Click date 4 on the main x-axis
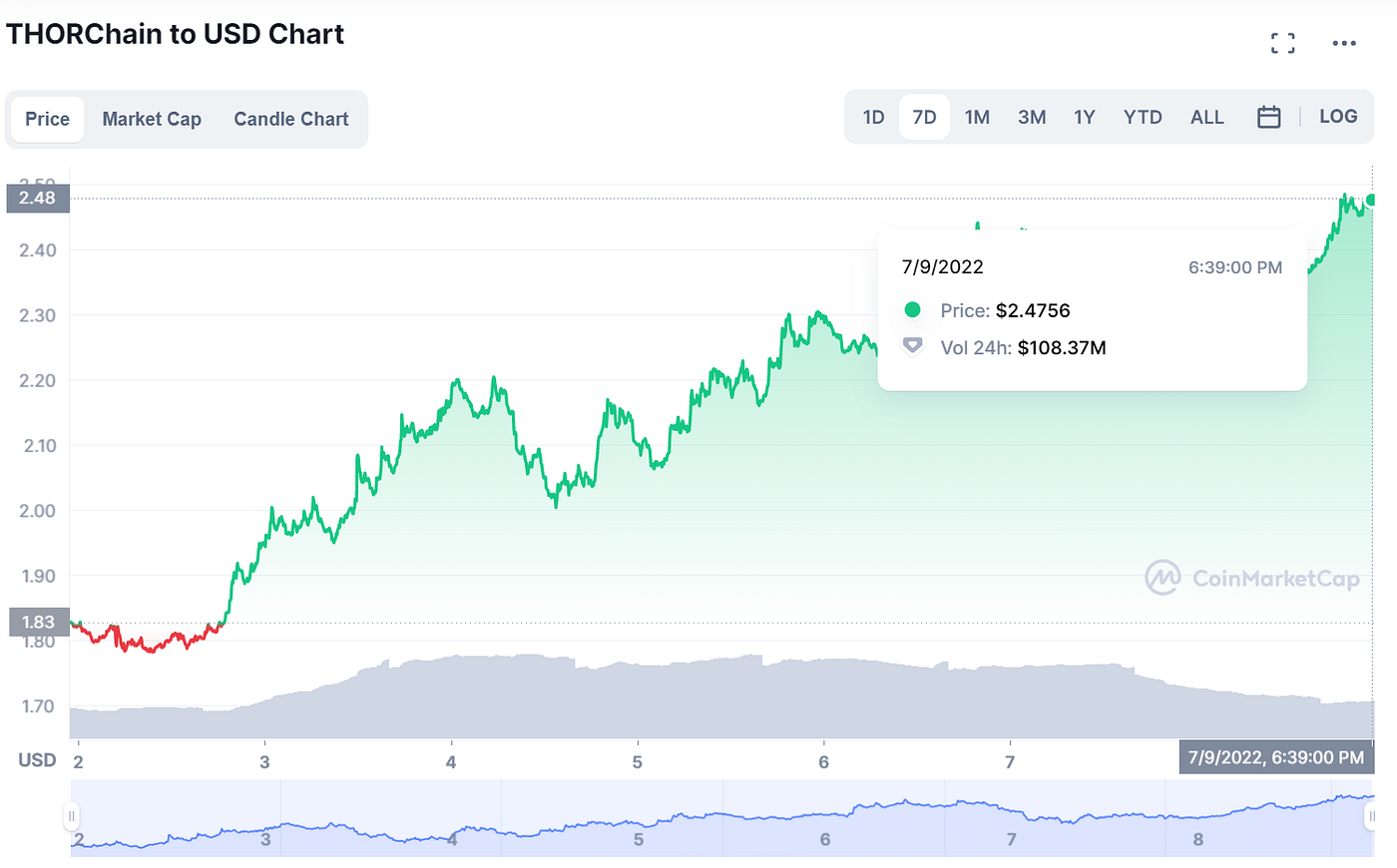 point(451,762)
